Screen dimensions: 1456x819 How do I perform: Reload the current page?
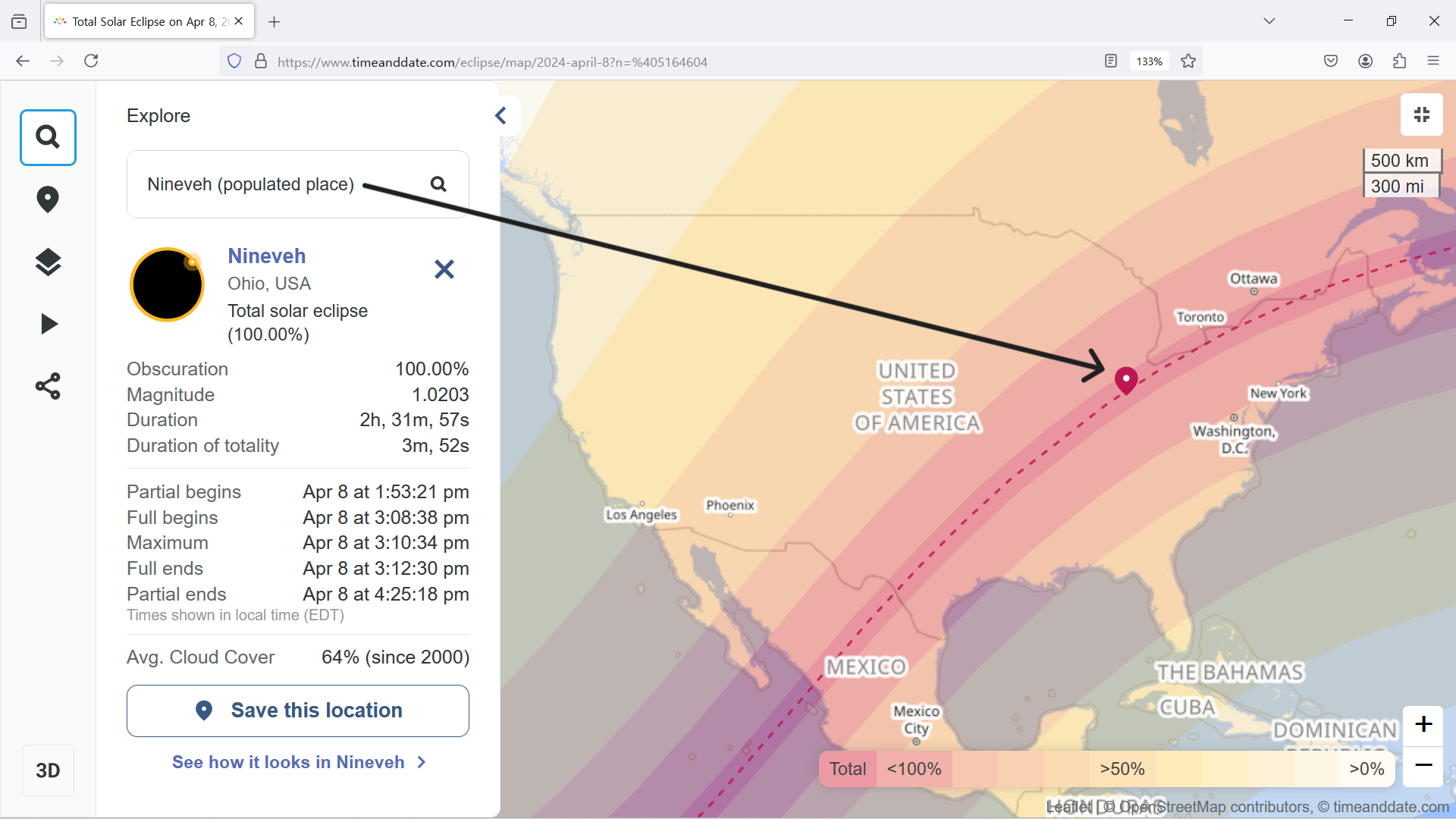[x=91, y=61]
